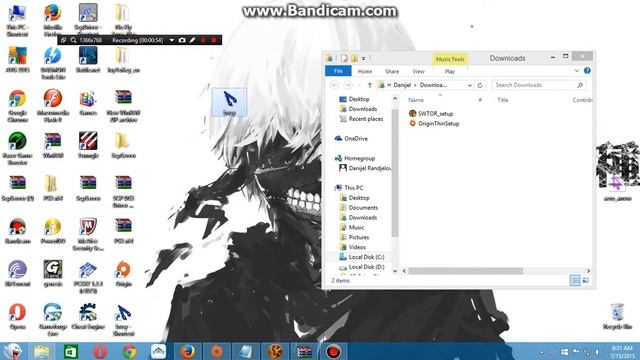Open the File tab in Explorer
This screenshot has width=640, height=360.
coord(338,71)
